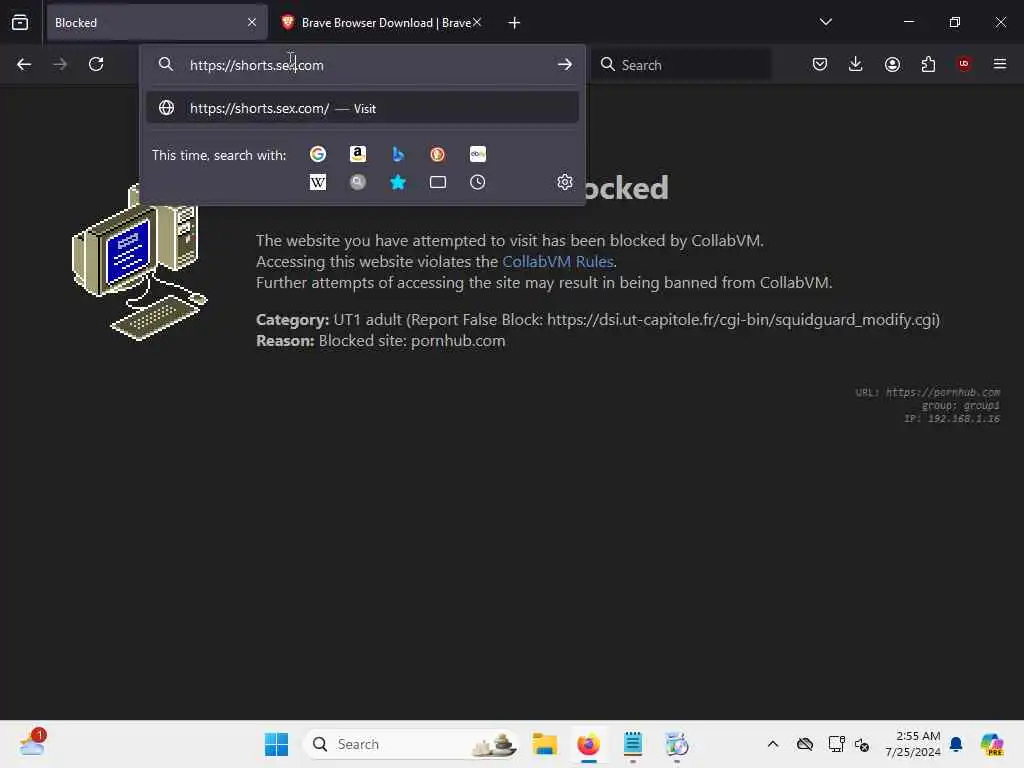Open network status tray icon

click(837, 744)
